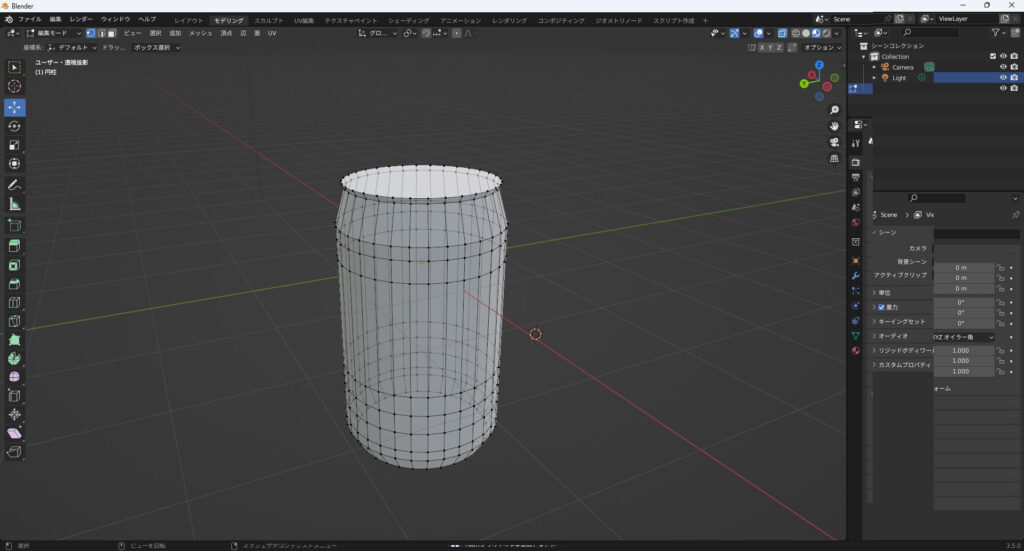Image resolution: width=1024 pixels, height=551 pixels.
Task: Click the viewport pan hand icon
Action: [x=834, y=126]
